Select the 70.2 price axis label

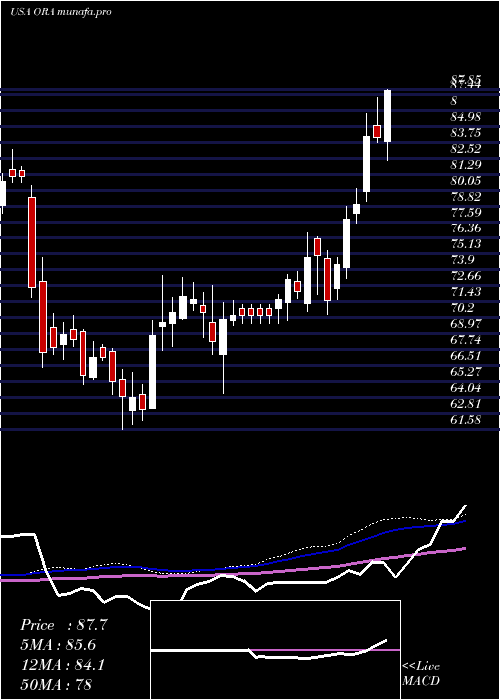click(462, 308)
